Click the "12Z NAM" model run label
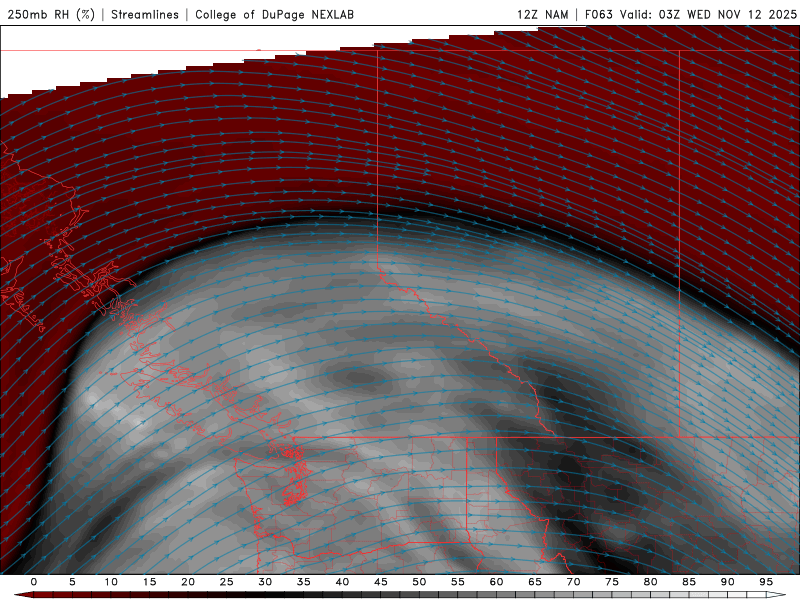The height and width of the screenshot is (600, 800). pyautogui.click(x=543, y=15)
